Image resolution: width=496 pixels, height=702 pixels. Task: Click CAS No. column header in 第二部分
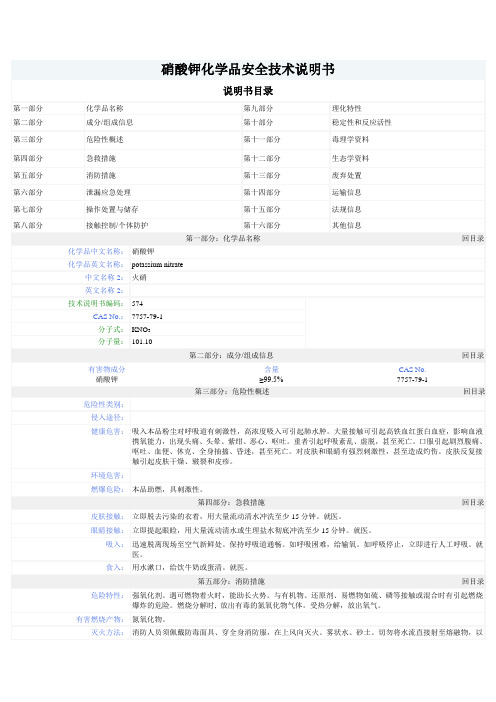click(412, 369)
